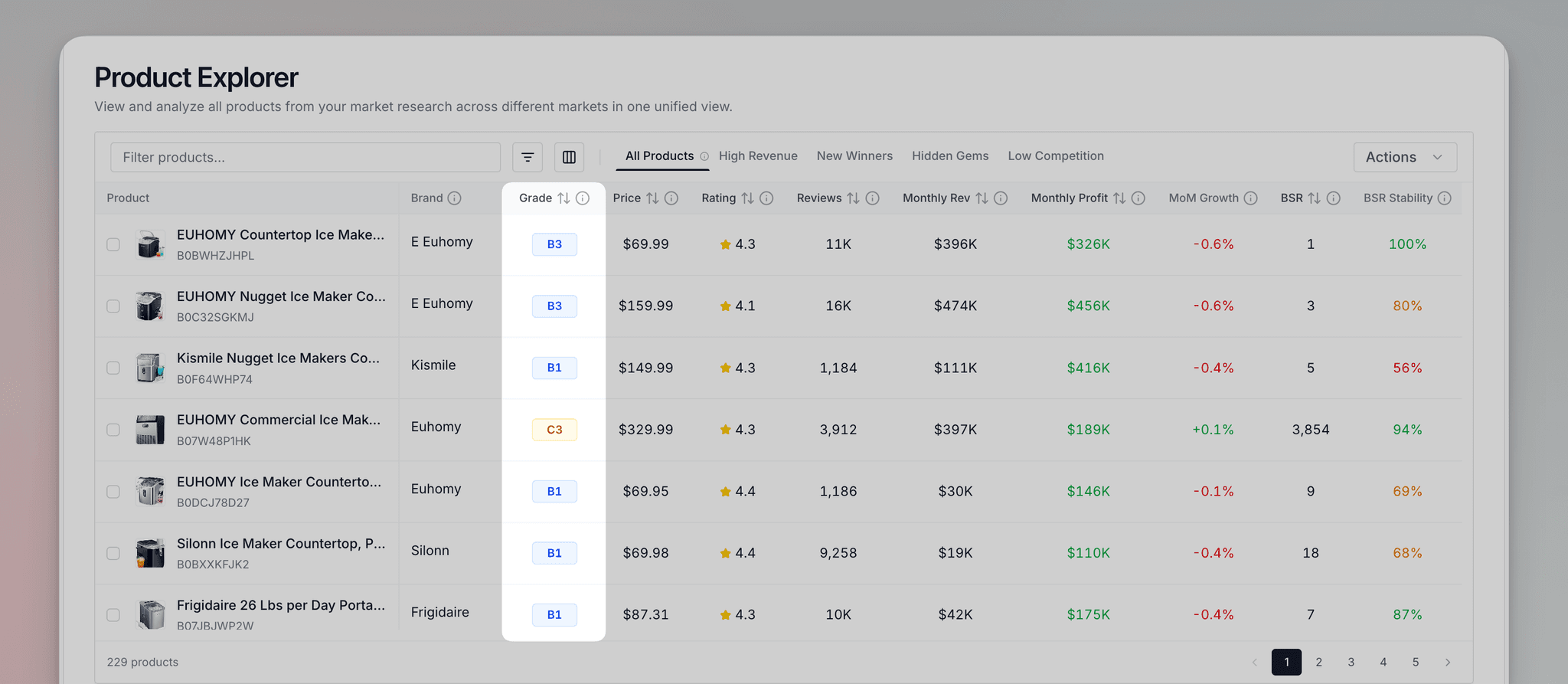Click the Brand column info icon
The height and width of the screenshot is (684, 1568).
pyautogui.click(x=454, y=198)
